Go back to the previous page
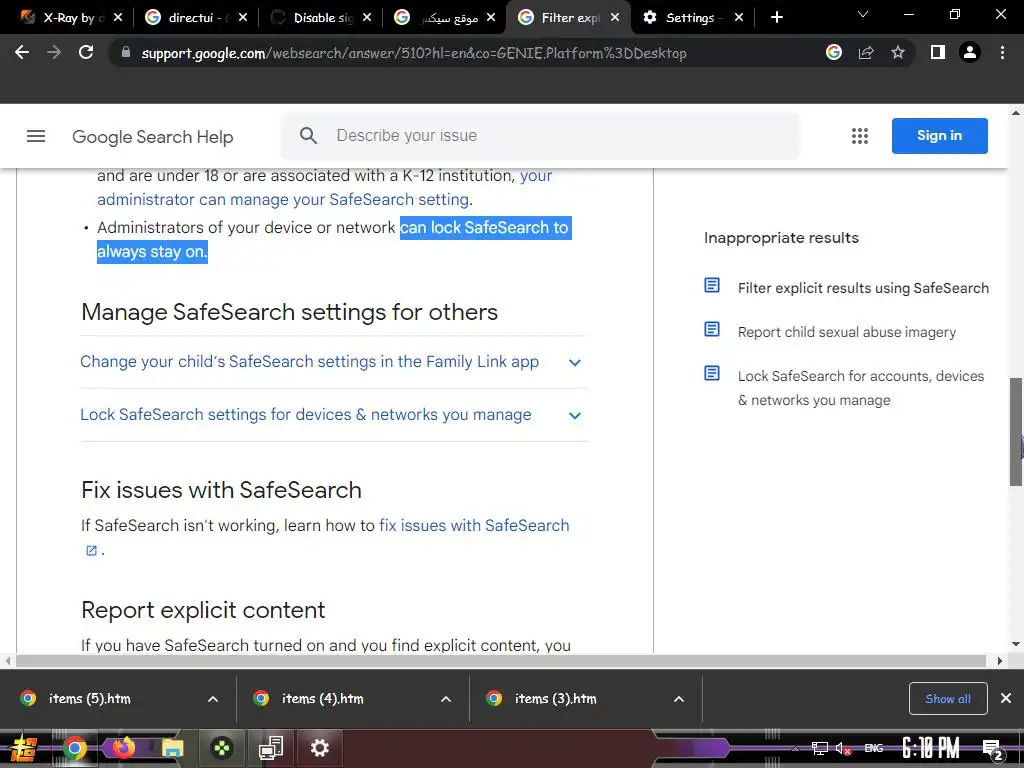The height and width of the screenshot is (768, 1024). tap(22, 52)
